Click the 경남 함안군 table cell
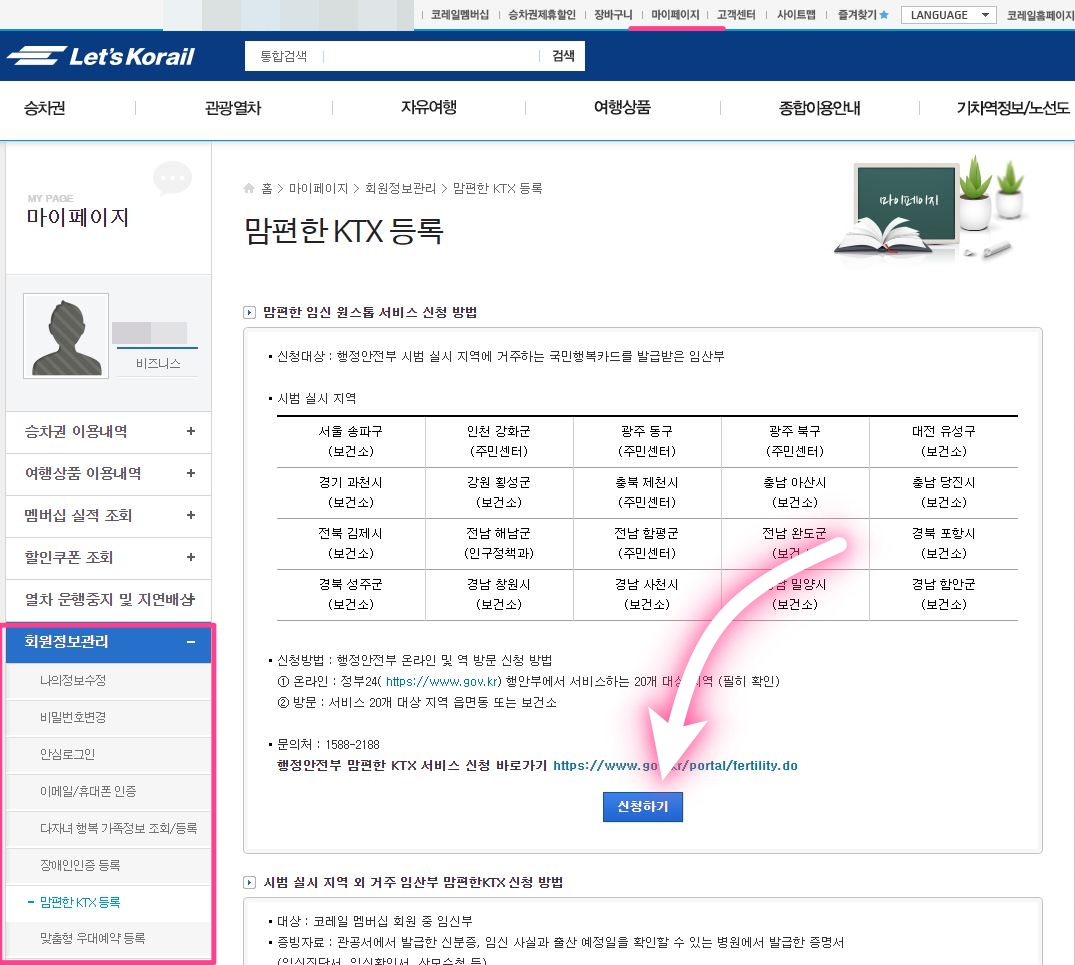This screenshot has width=1075, height=965. point(943,594)
